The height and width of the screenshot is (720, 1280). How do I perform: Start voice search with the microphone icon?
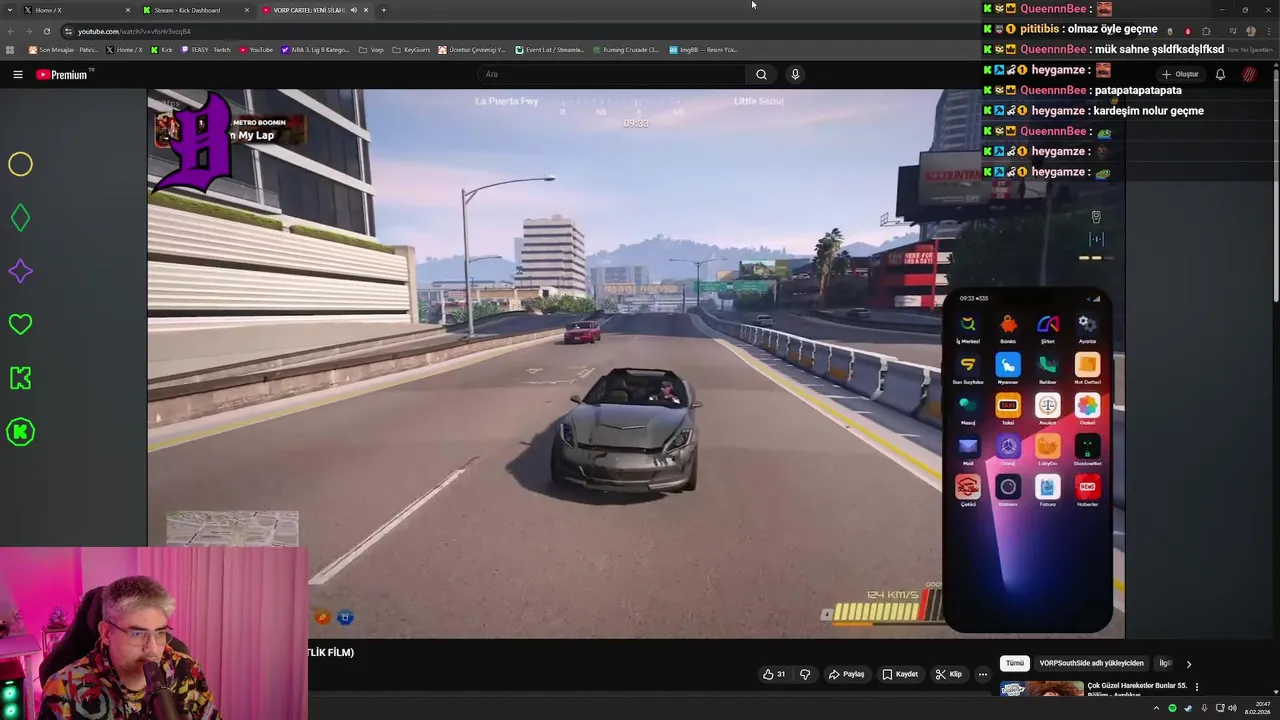click(x=795, y=74)
